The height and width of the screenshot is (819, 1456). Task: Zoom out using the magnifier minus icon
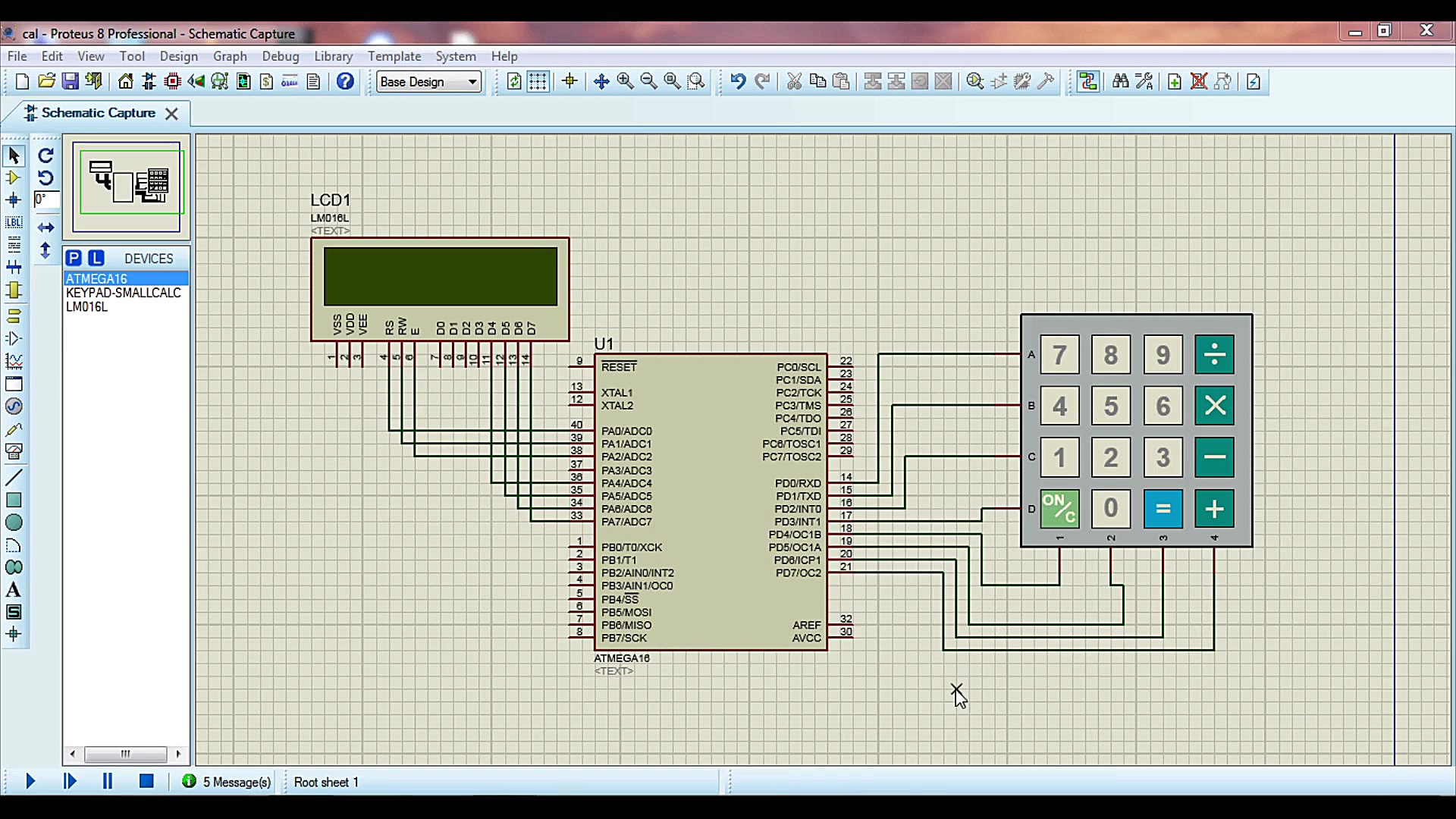tap(648, 81)
